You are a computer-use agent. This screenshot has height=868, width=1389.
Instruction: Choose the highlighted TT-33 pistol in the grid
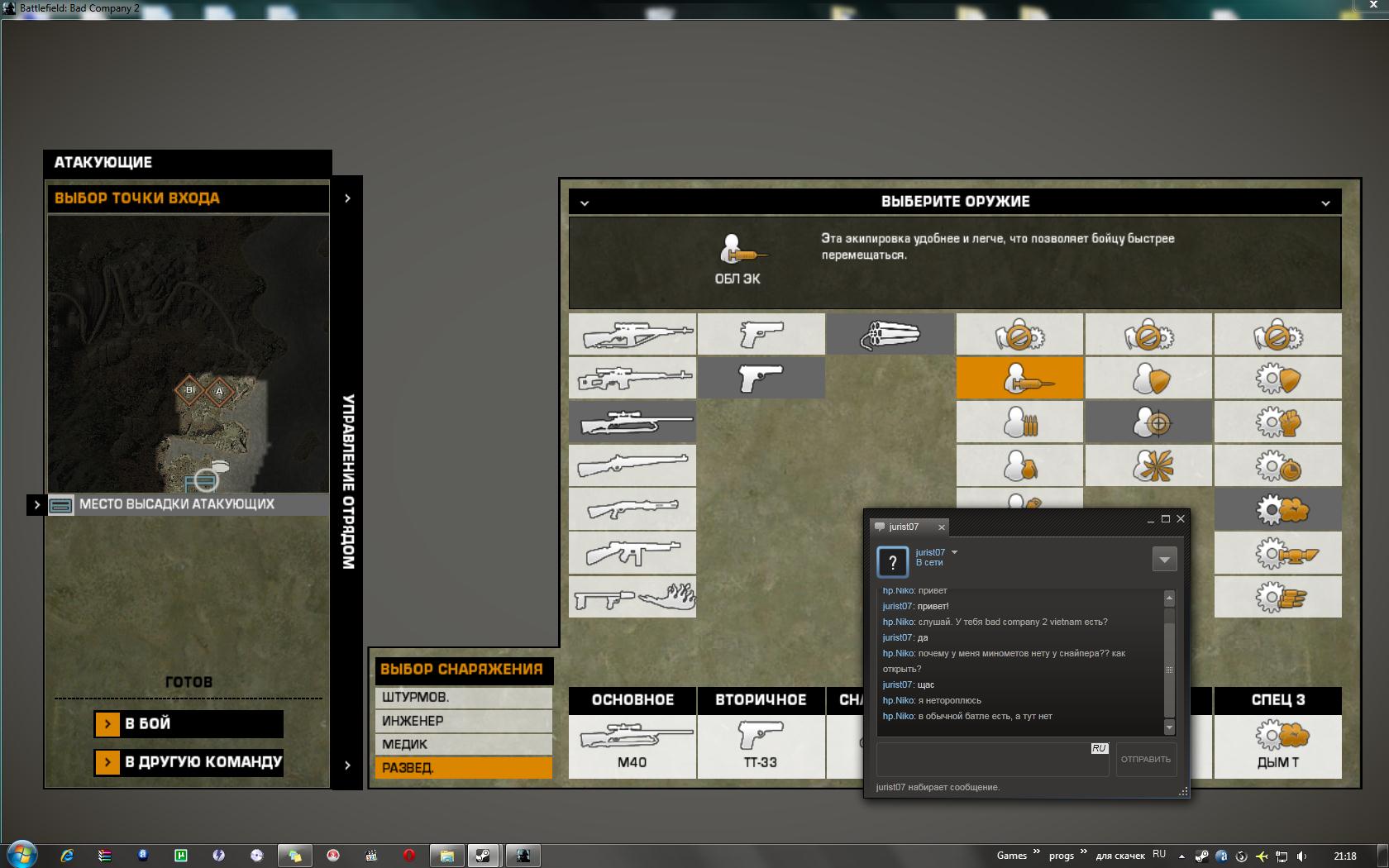[x=761, y=378]
